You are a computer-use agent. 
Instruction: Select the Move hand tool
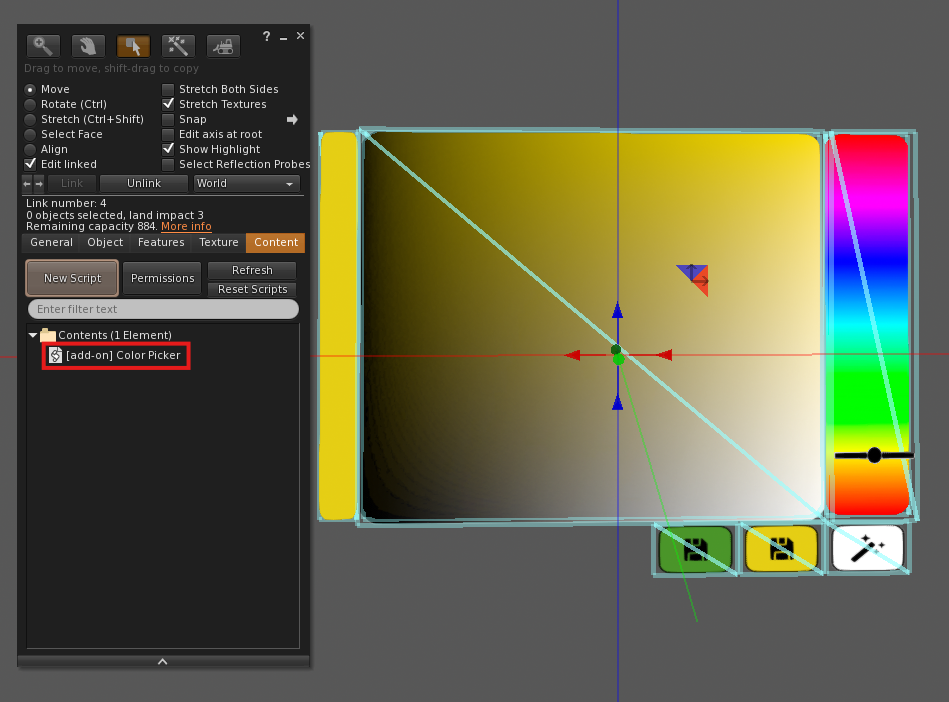(88, 46)
